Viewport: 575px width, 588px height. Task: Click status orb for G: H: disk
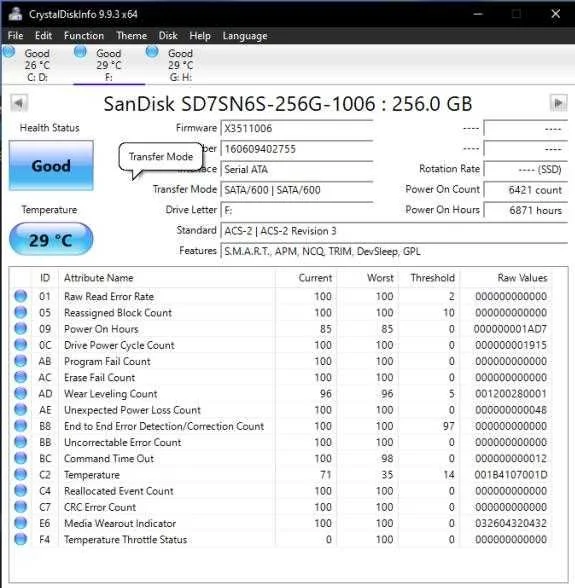152,52
